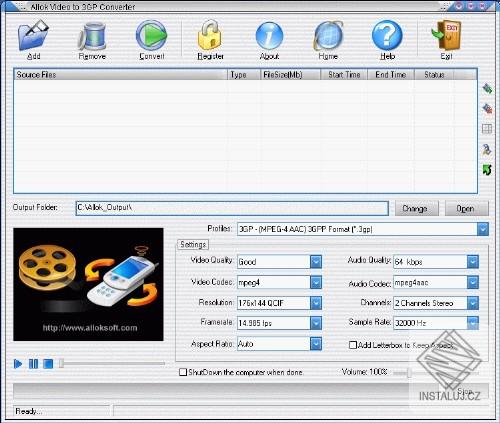This screenshot has width=500, height=423.
Task: Enable ShutDown the computer when done
Action: tap(183, 372)
